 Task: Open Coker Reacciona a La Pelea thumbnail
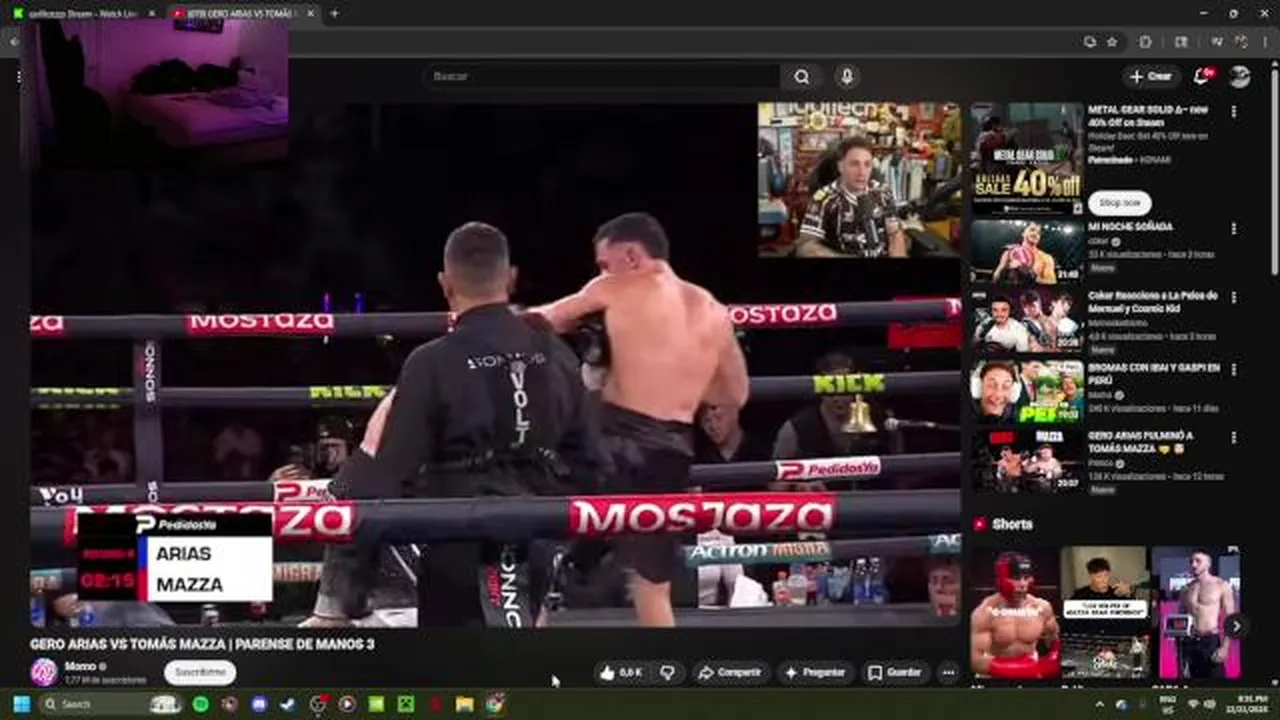(1026, 320)
